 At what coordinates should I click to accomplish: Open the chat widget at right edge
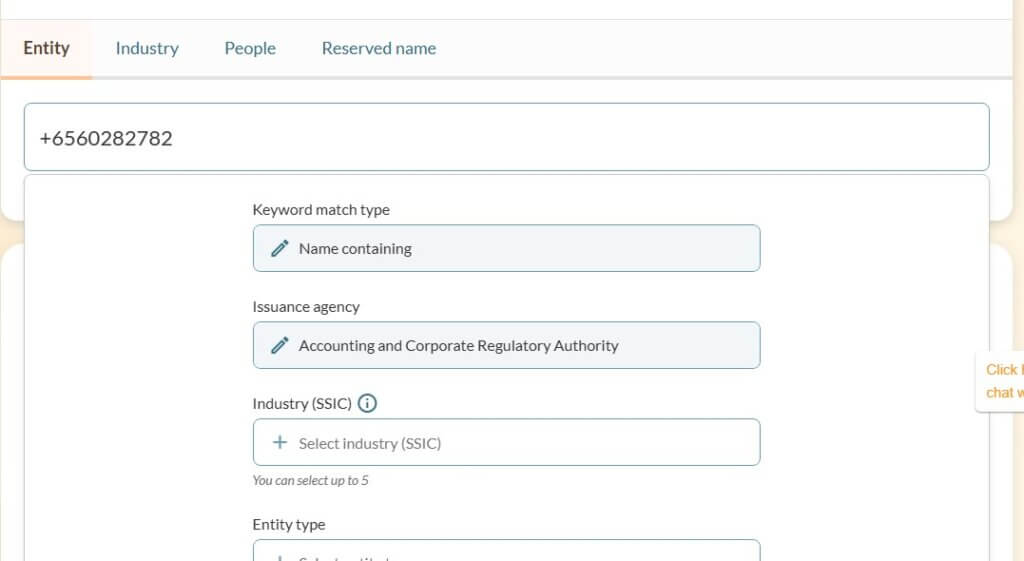click(1000, 381)
